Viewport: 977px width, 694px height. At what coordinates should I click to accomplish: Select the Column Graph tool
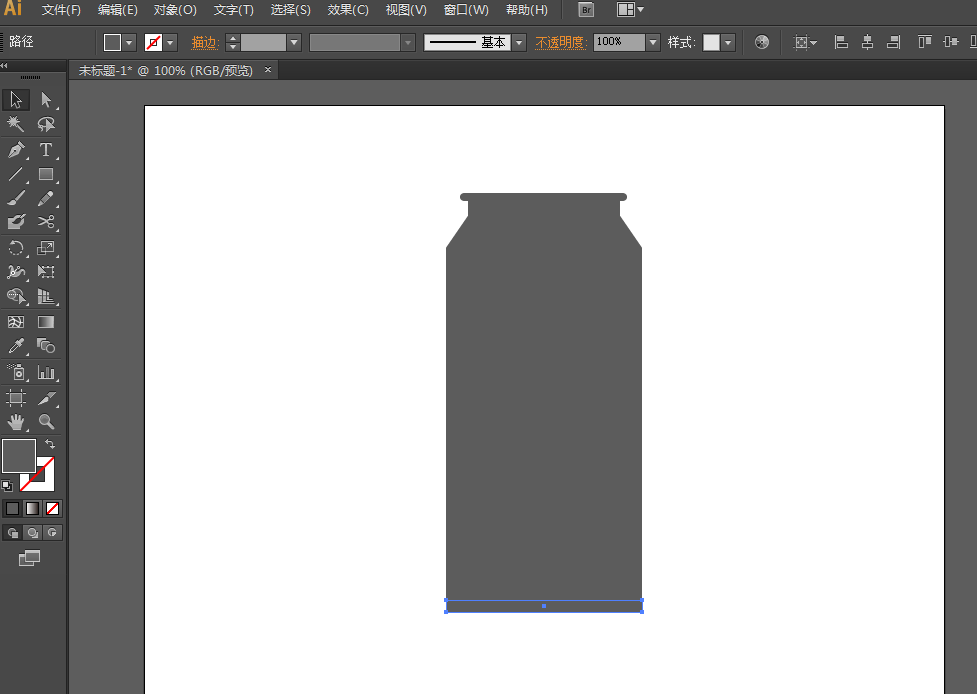coord(46,372)
